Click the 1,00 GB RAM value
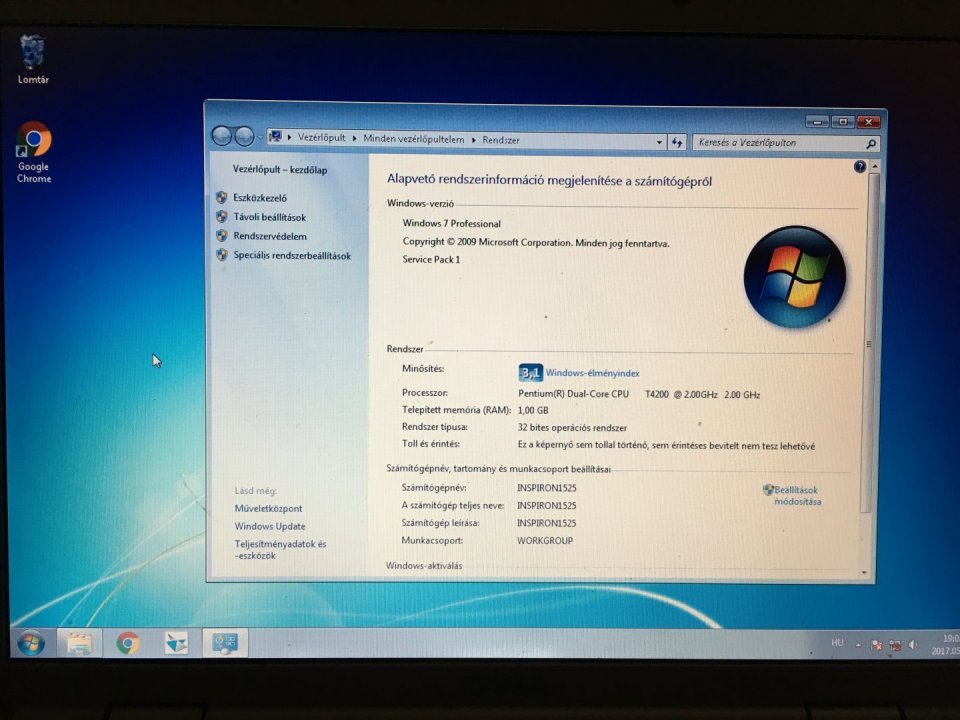Viewport: 960px width, 720px height. point(533,410)
